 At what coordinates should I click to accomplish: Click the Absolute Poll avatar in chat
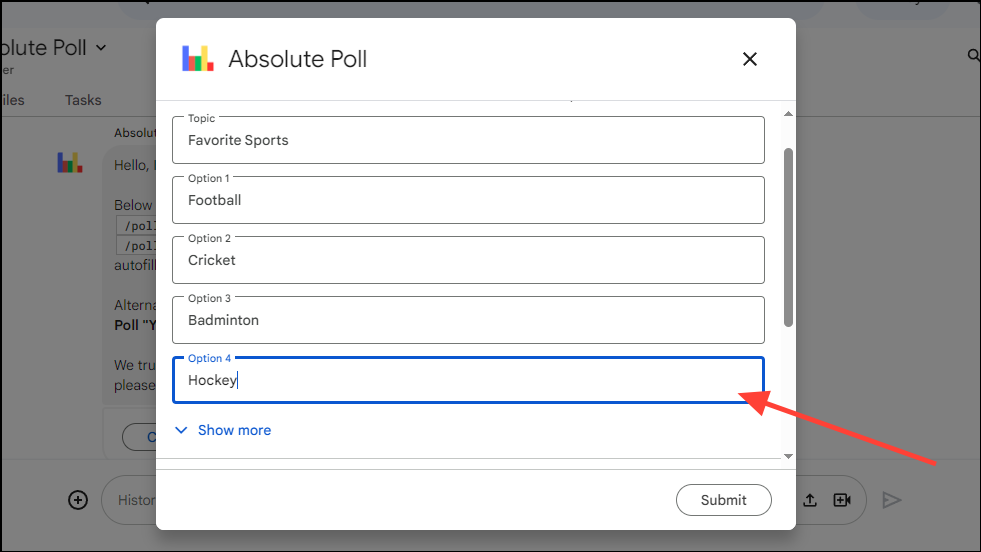click(70, 162)
